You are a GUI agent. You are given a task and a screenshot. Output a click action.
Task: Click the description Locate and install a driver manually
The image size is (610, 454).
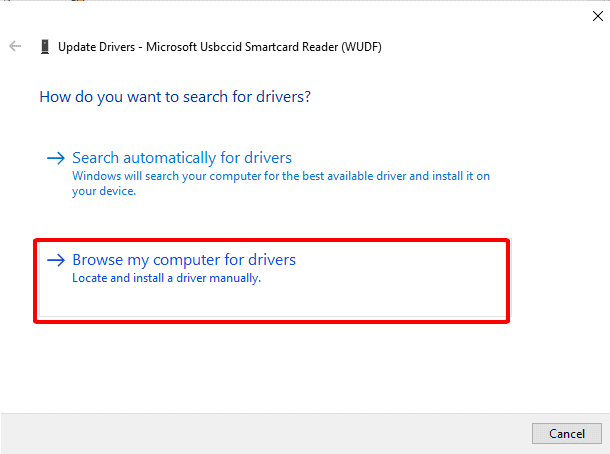point(167,278)
